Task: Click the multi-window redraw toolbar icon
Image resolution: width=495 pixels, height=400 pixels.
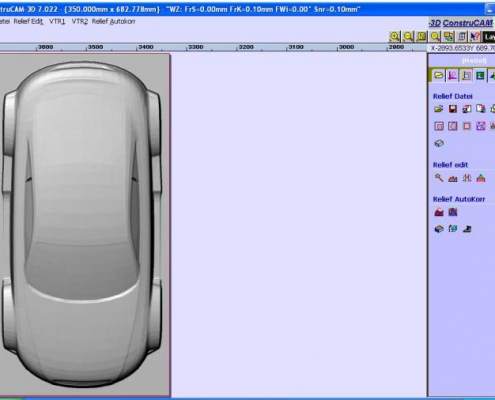Action: click(x=448, y=36)
